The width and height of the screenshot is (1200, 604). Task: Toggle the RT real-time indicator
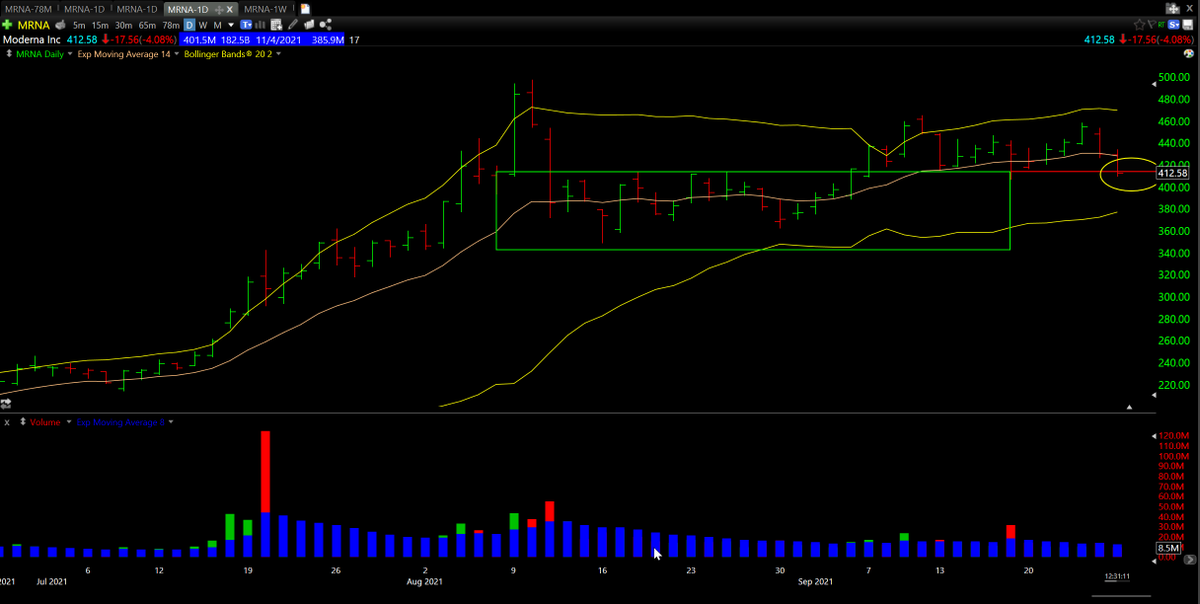pyautogui.click(x=1162, y=25)
